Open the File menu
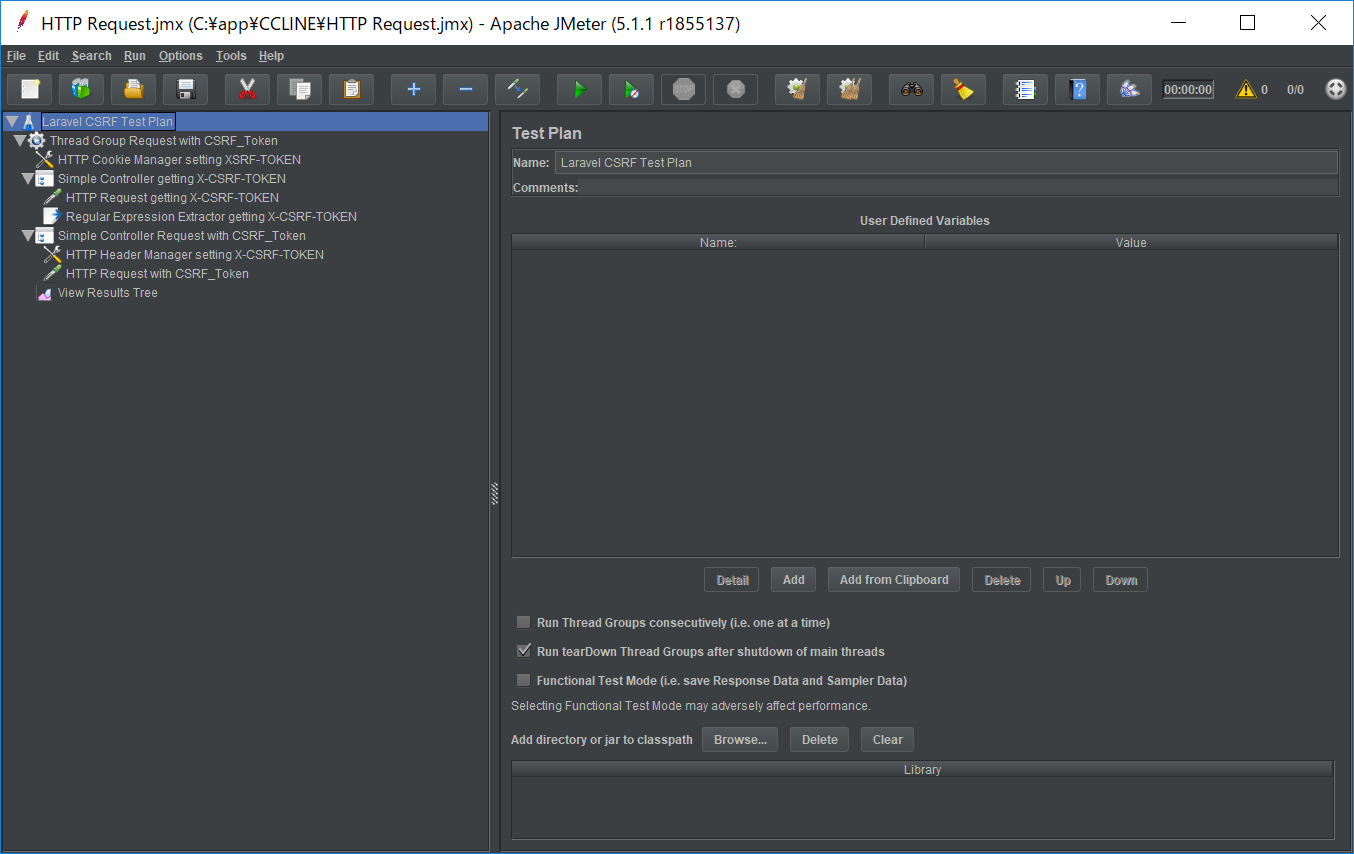Screen dimensions: 1354x854 click(x=16, y=56)
